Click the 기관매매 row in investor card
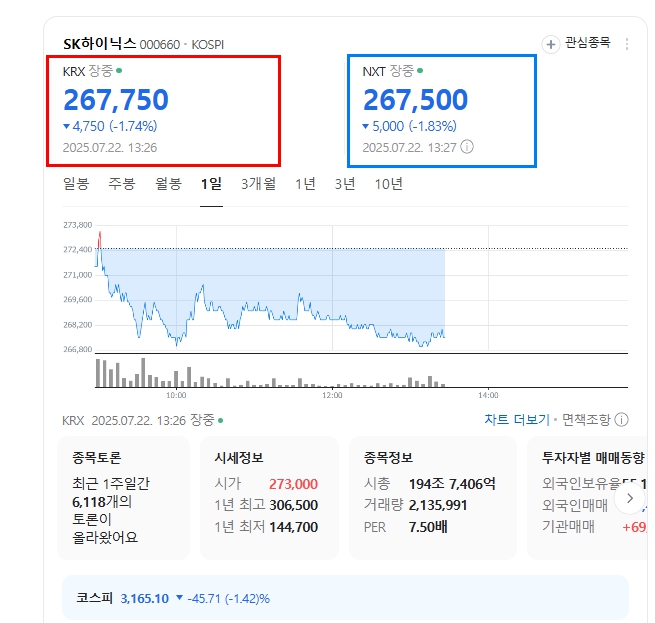The width and height of the screenshot is (655, 623). [x=594, y=527]
